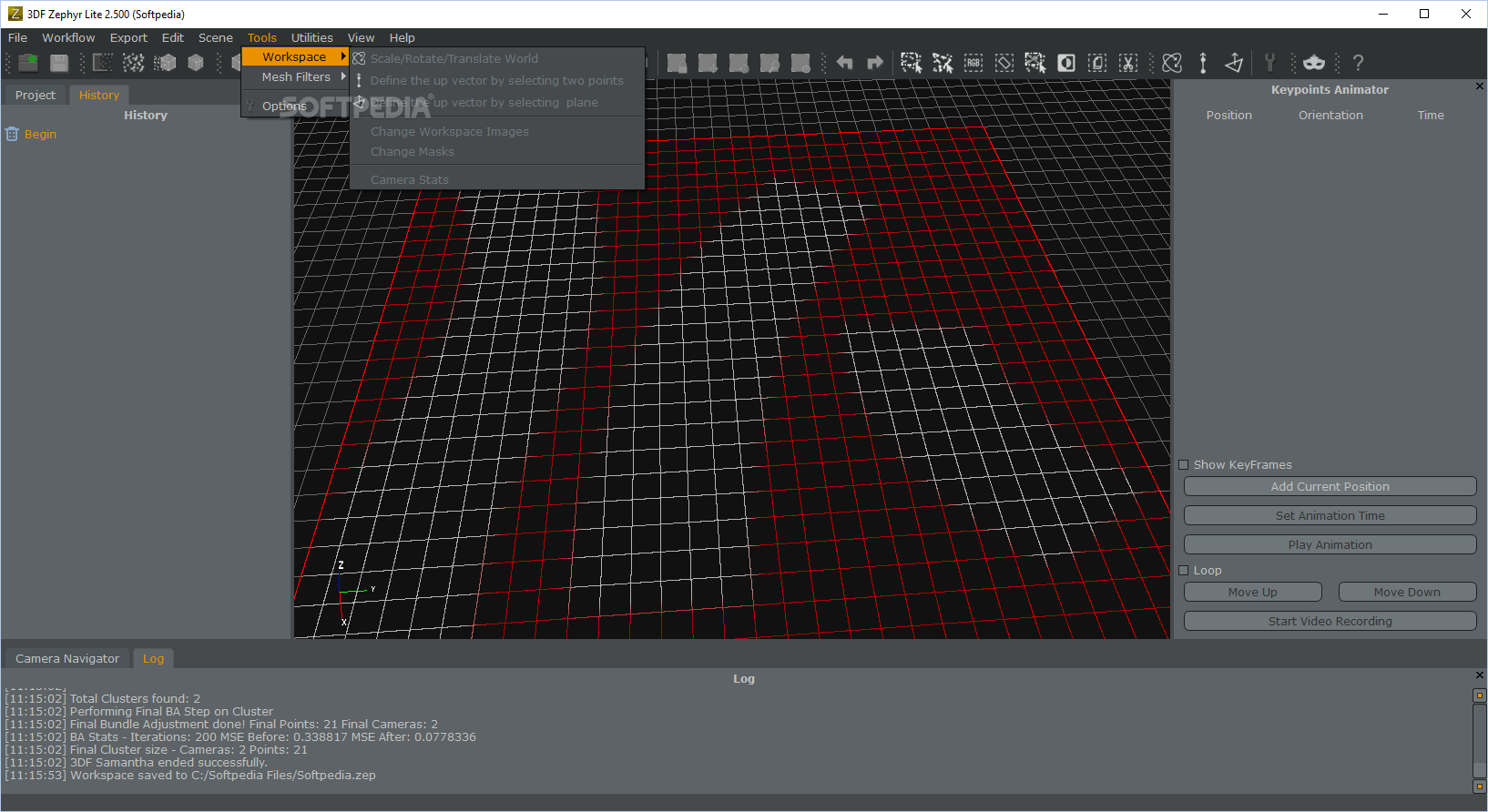
Task: Click the mask tool icon
Action: [x=1314, y=63]
